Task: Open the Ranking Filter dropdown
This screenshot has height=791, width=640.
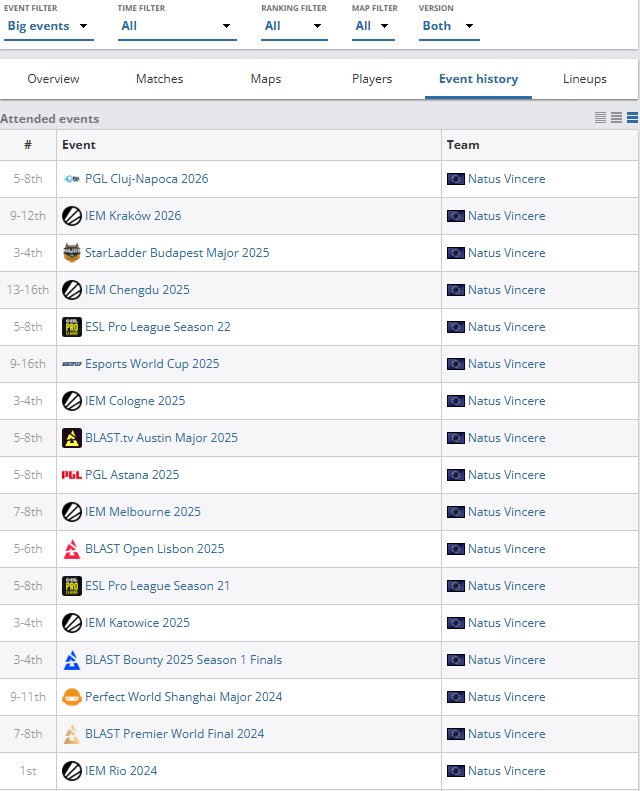Action: [x=294, y=26]
